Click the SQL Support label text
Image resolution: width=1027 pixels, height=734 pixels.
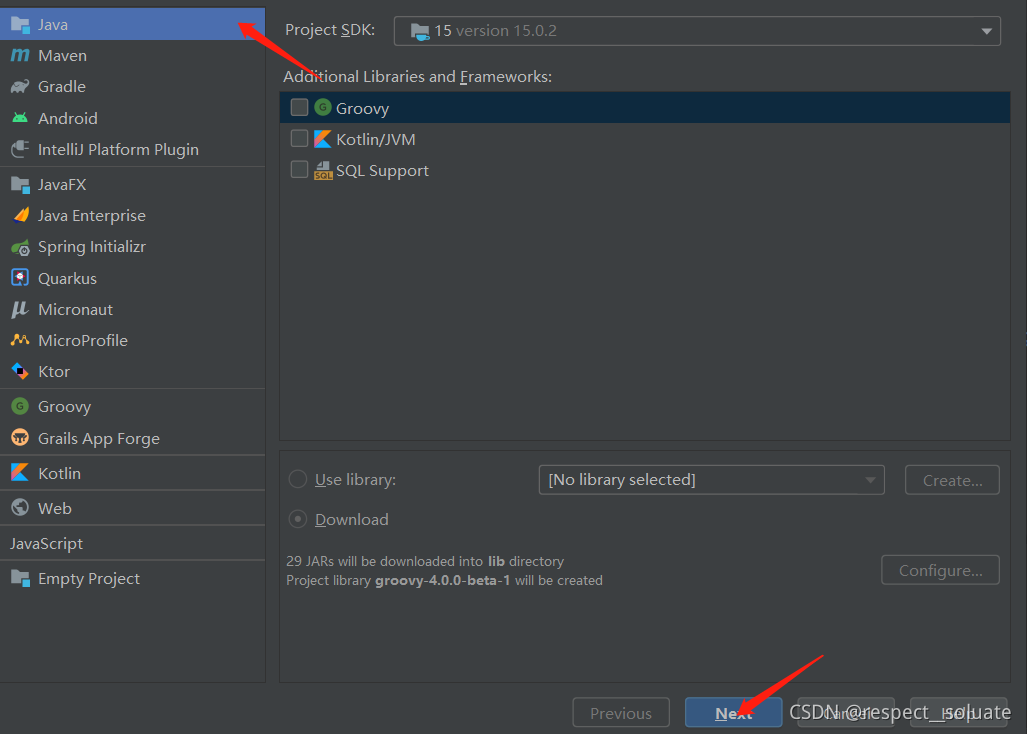(383, 171)
